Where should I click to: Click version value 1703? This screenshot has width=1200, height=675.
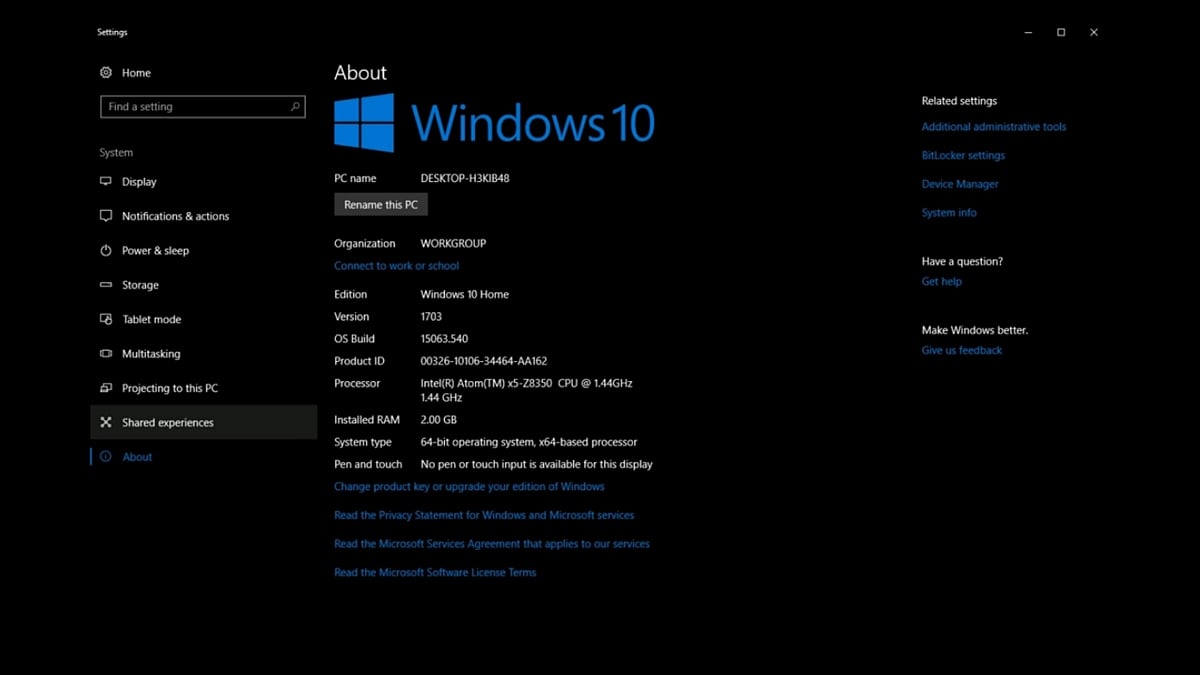click(431, 316)
